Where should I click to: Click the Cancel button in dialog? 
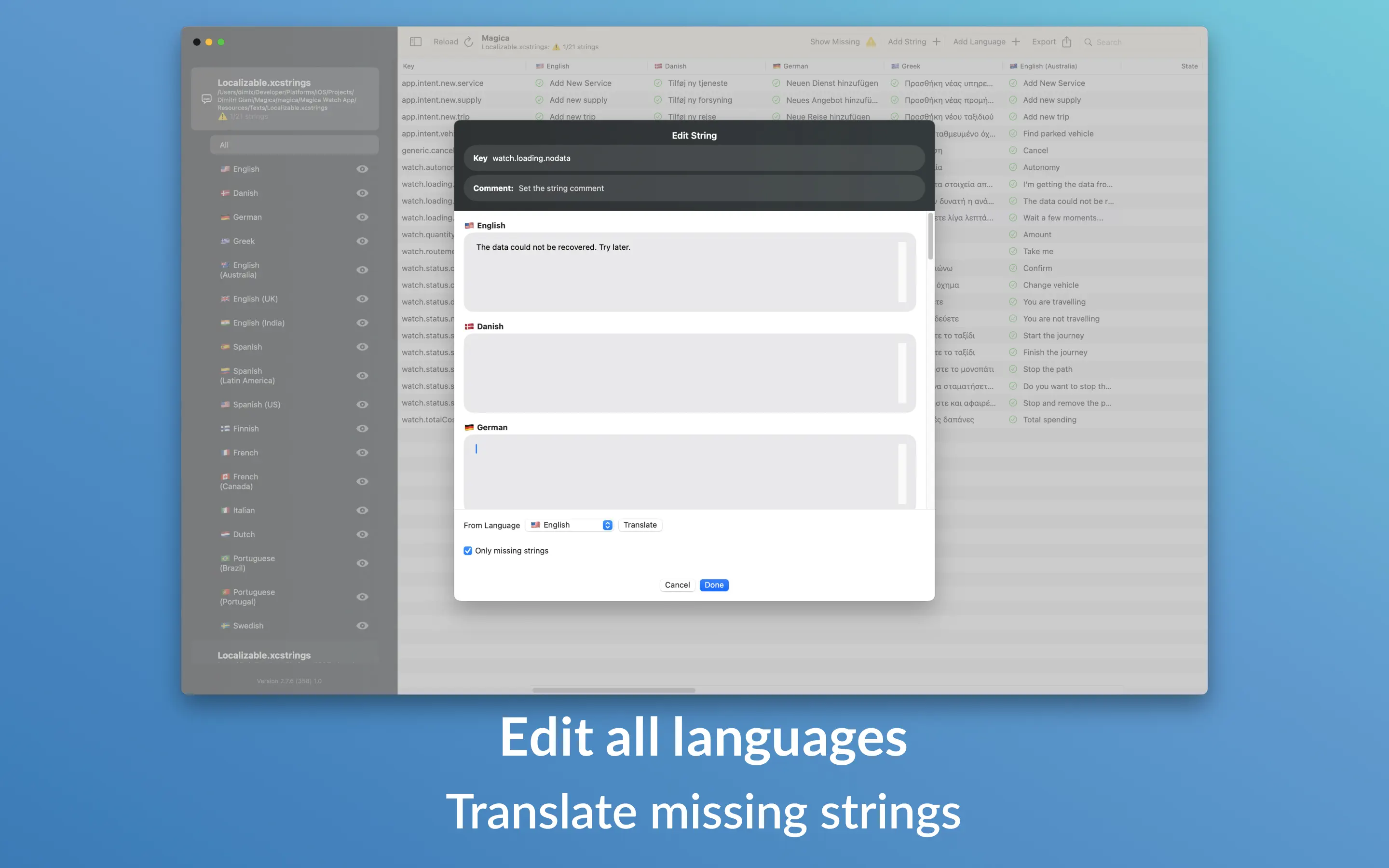point(677,585)
